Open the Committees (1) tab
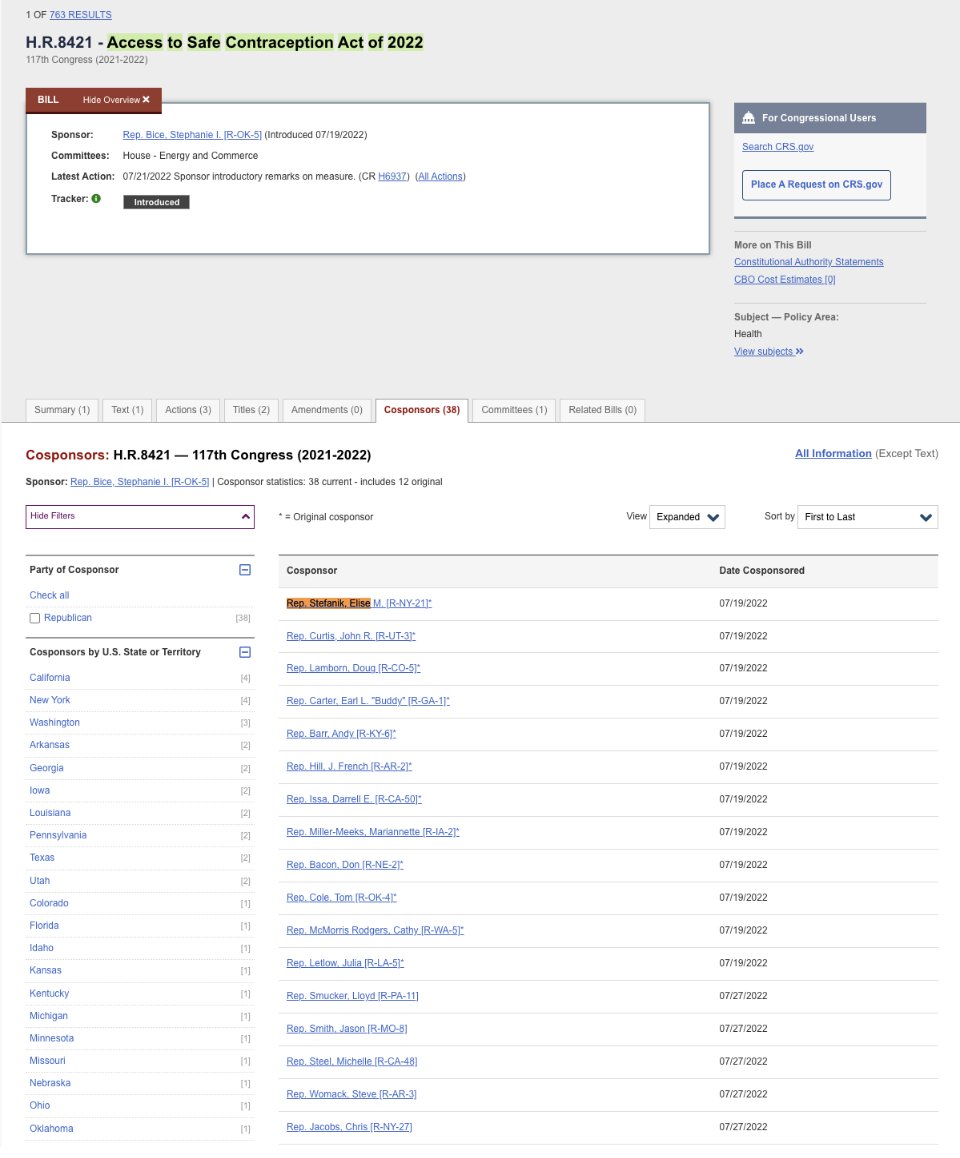The width and height of the screenshot is (960, 1158). 514,410
